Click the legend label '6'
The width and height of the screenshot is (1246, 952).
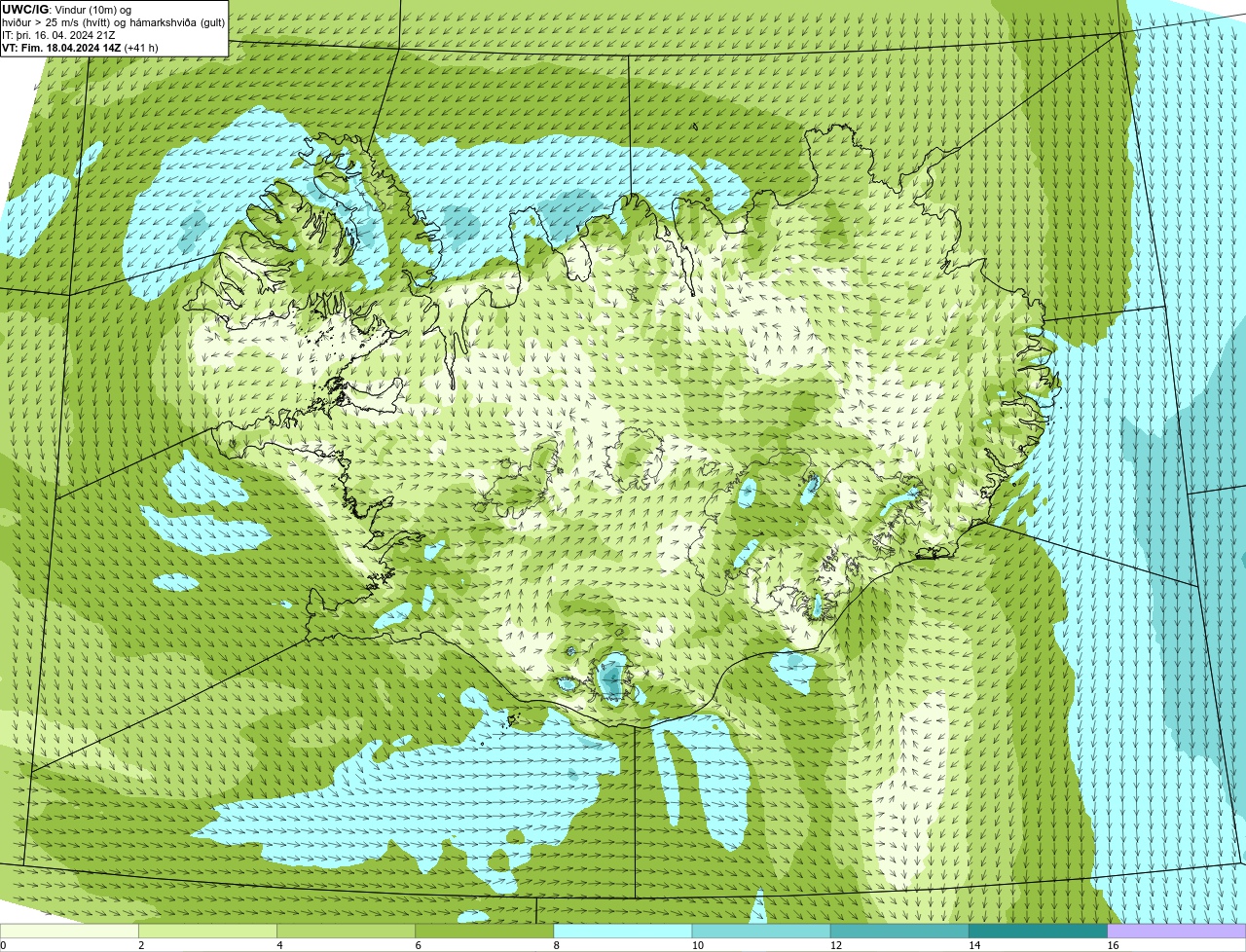pos(418,945)
